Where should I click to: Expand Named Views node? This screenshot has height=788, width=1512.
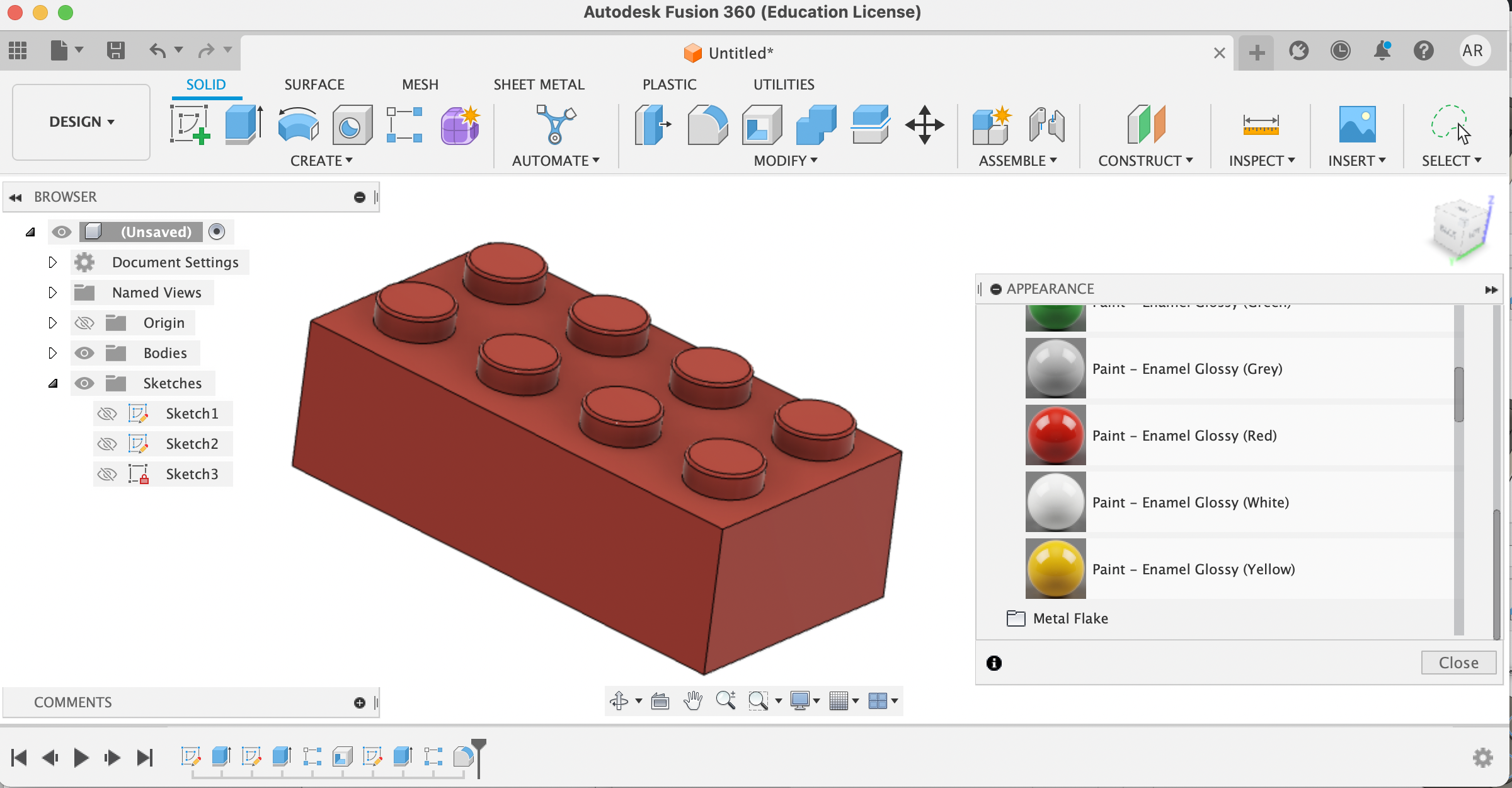(x=53, y=293)
